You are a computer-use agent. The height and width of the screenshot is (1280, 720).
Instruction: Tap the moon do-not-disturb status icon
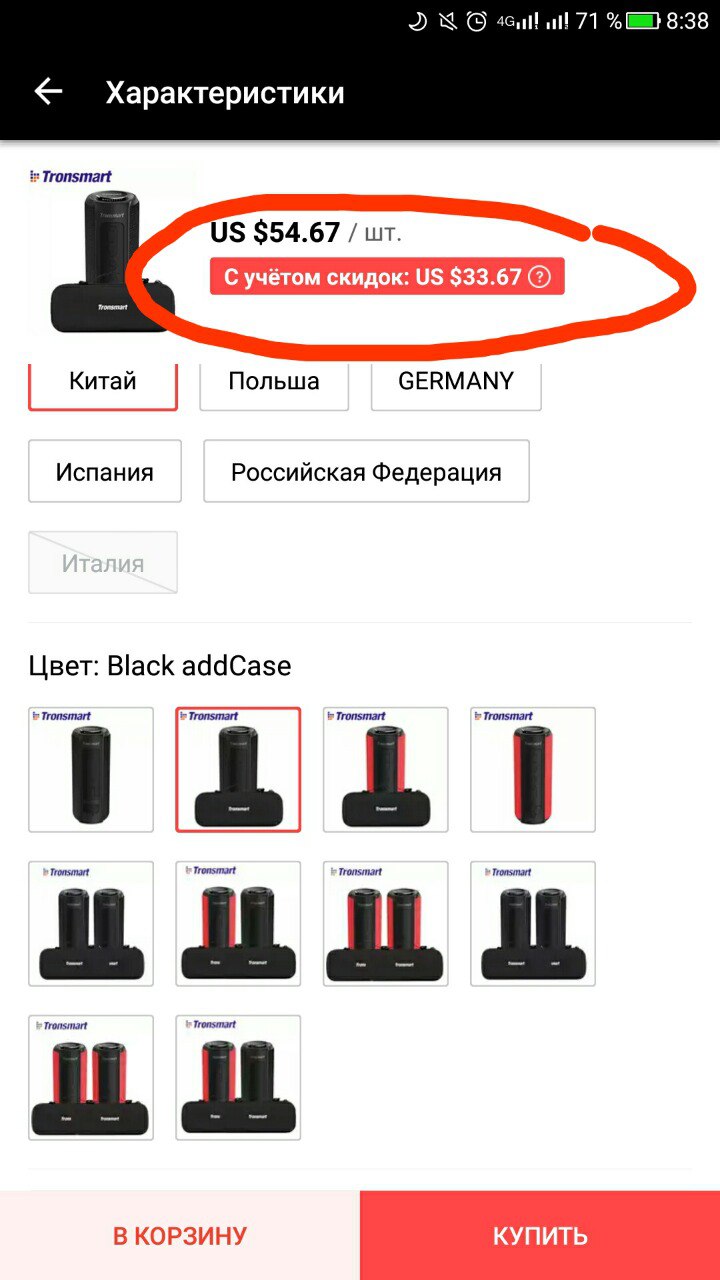418,21
